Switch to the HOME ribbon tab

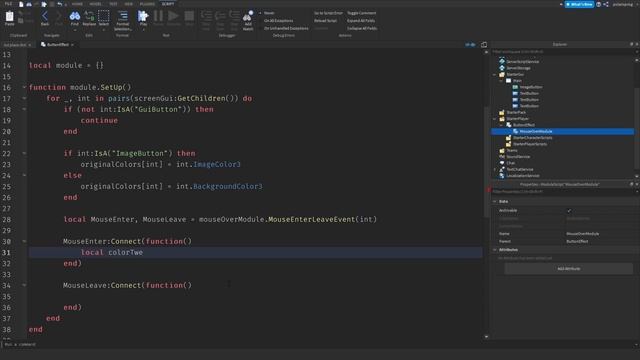coord(77,4)
